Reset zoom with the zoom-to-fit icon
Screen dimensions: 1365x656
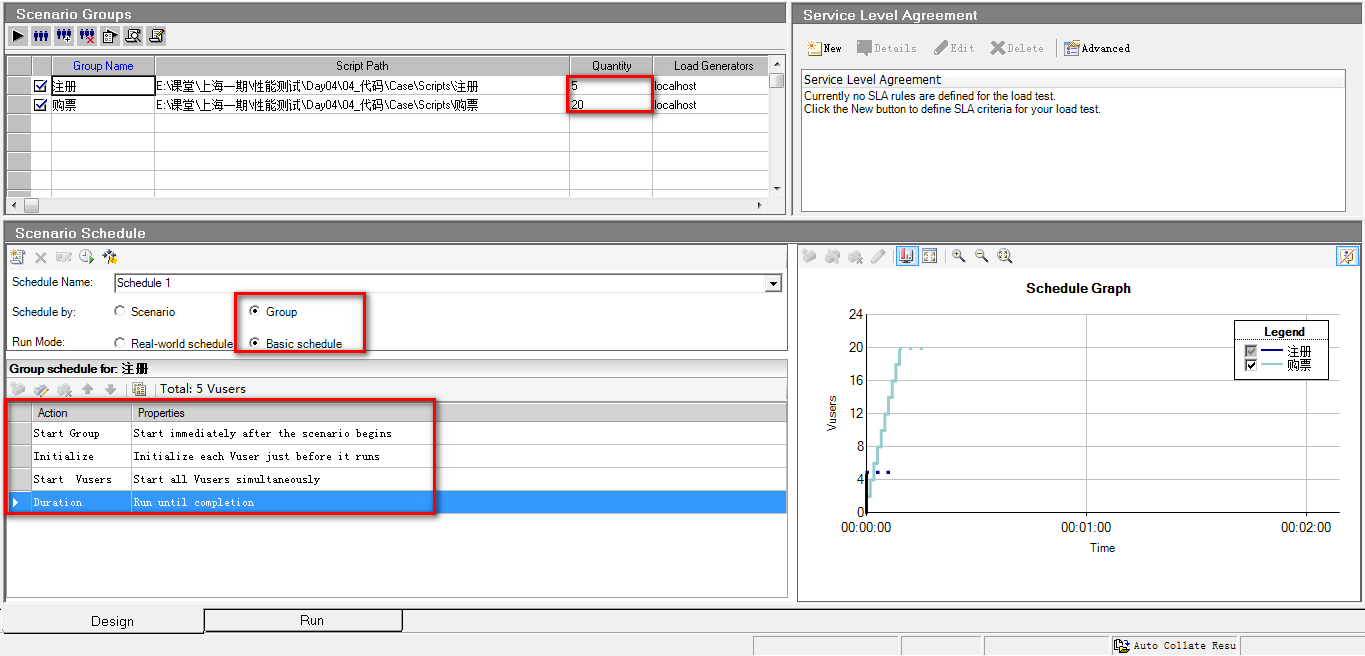coord(1005,256)
